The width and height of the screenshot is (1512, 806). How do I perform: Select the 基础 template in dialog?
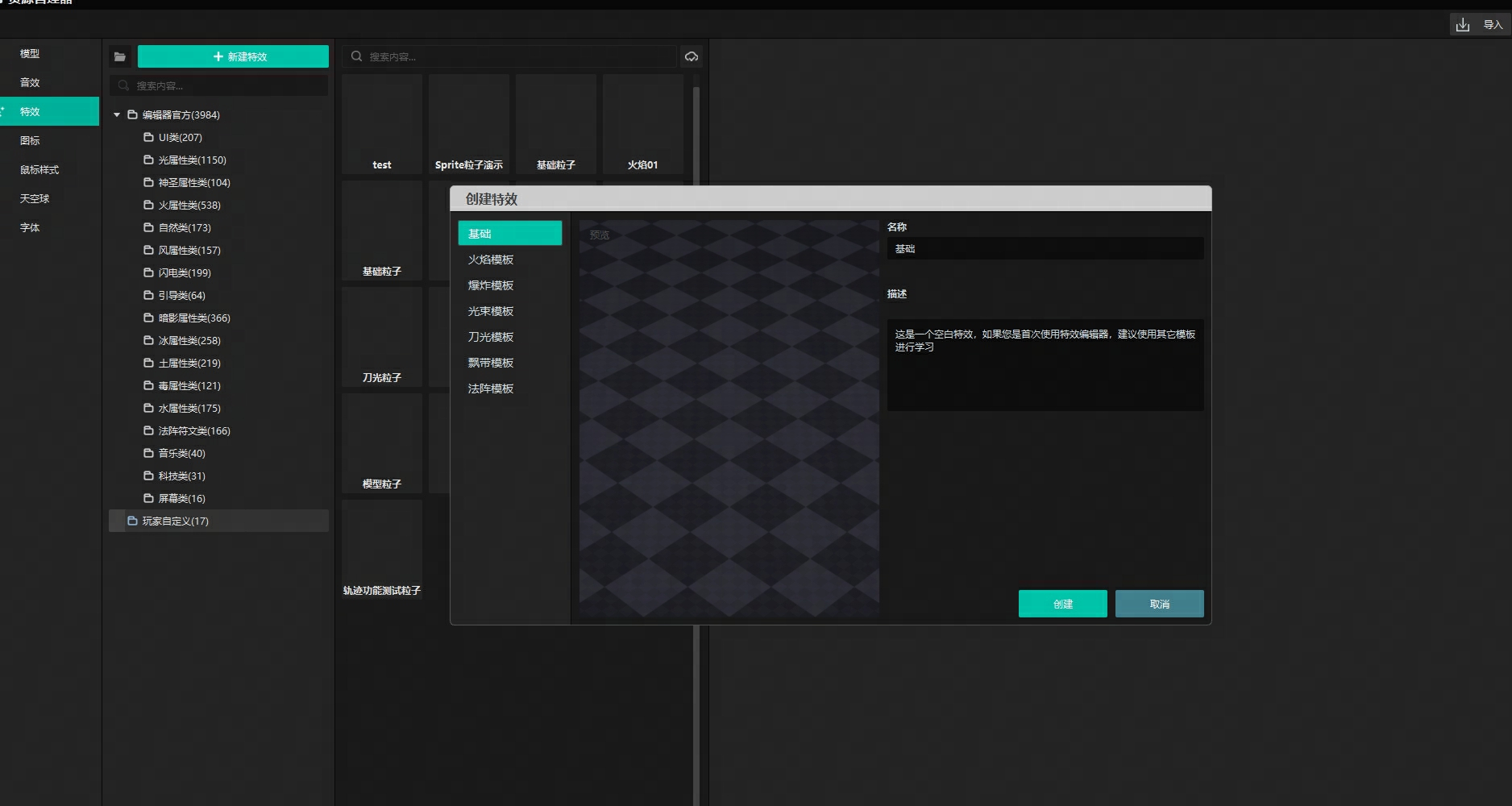coord(510,234)
